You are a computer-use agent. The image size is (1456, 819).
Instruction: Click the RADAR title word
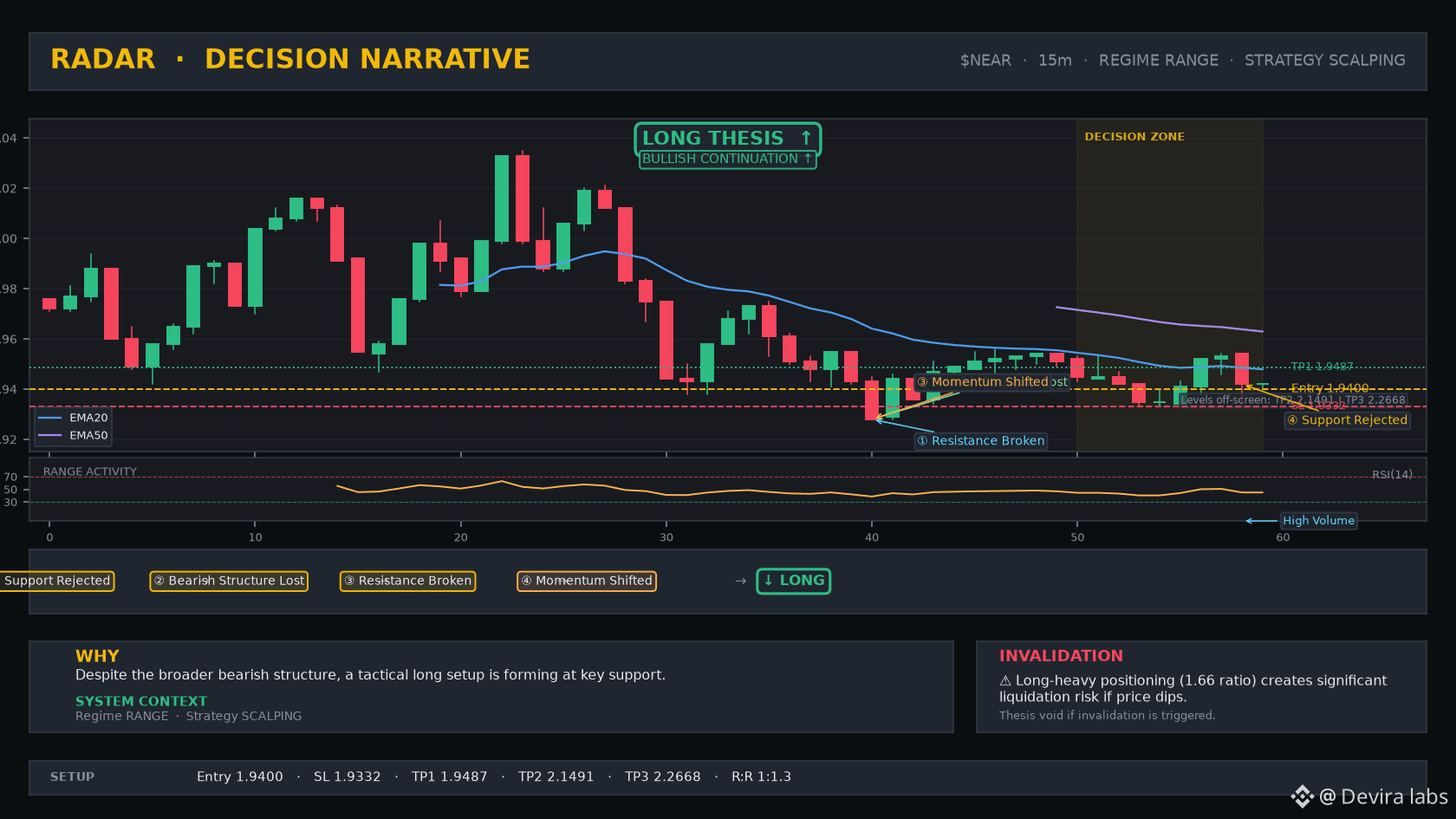pyautogui.click(x=103, y=59)
